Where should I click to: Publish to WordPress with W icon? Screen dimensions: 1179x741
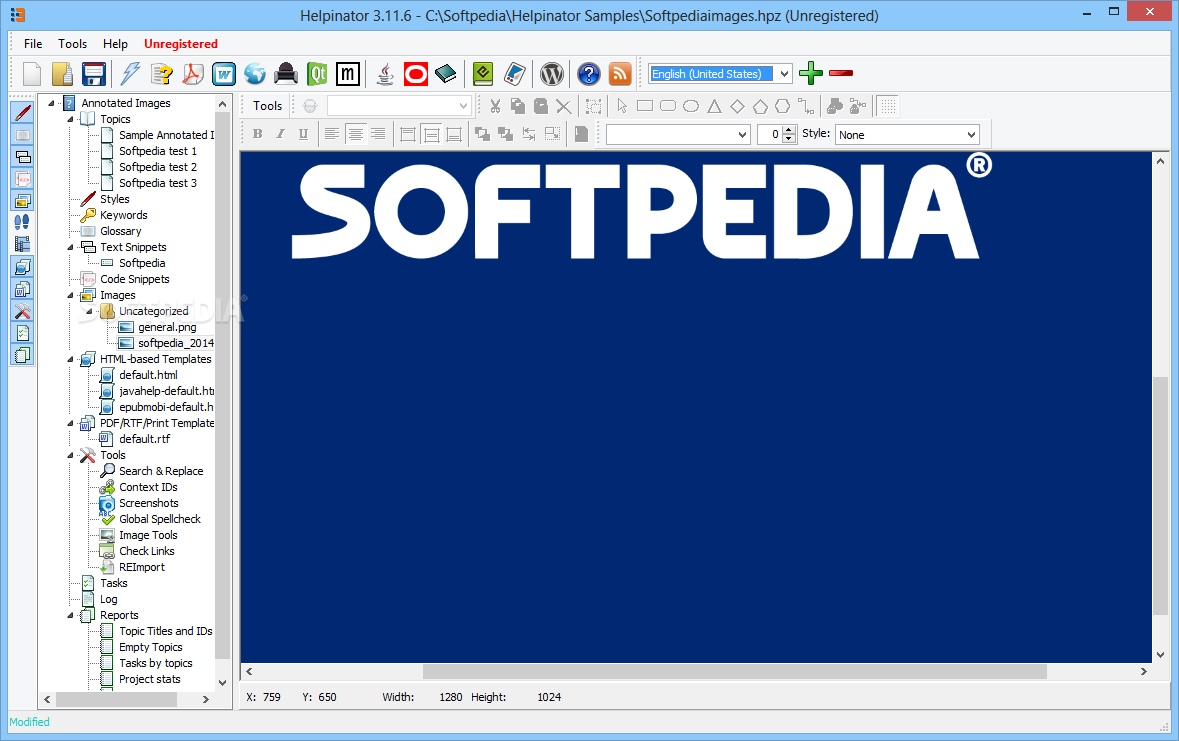552,74
